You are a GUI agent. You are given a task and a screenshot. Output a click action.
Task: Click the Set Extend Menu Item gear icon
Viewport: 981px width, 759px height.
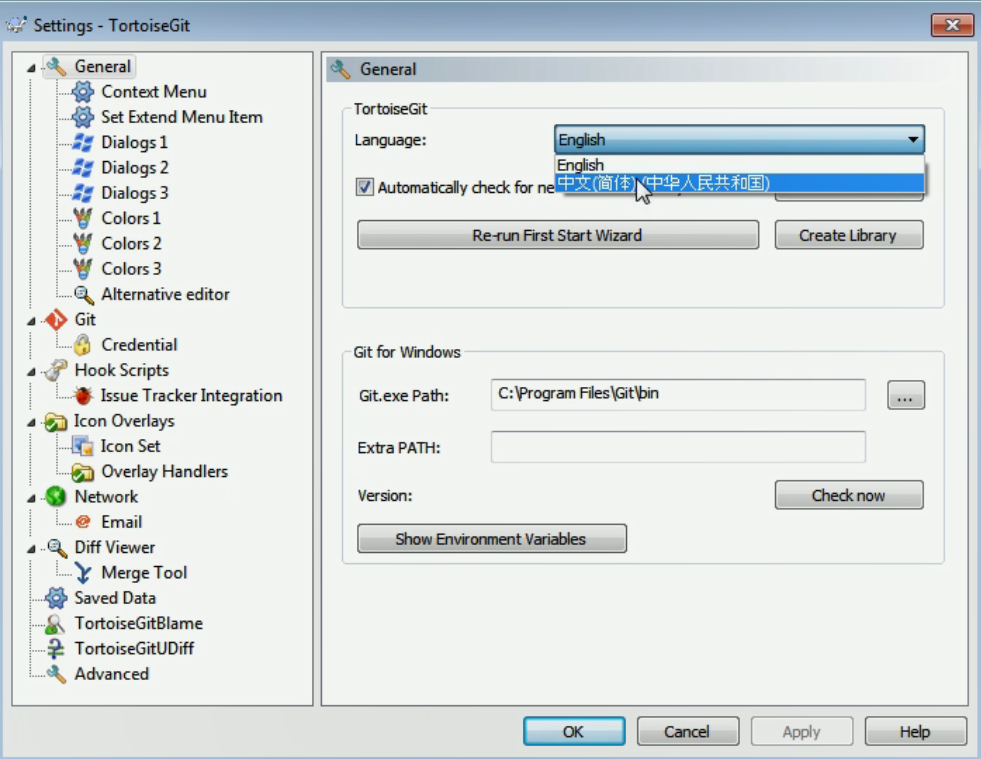pyautogui.click(x=83, y=117)
